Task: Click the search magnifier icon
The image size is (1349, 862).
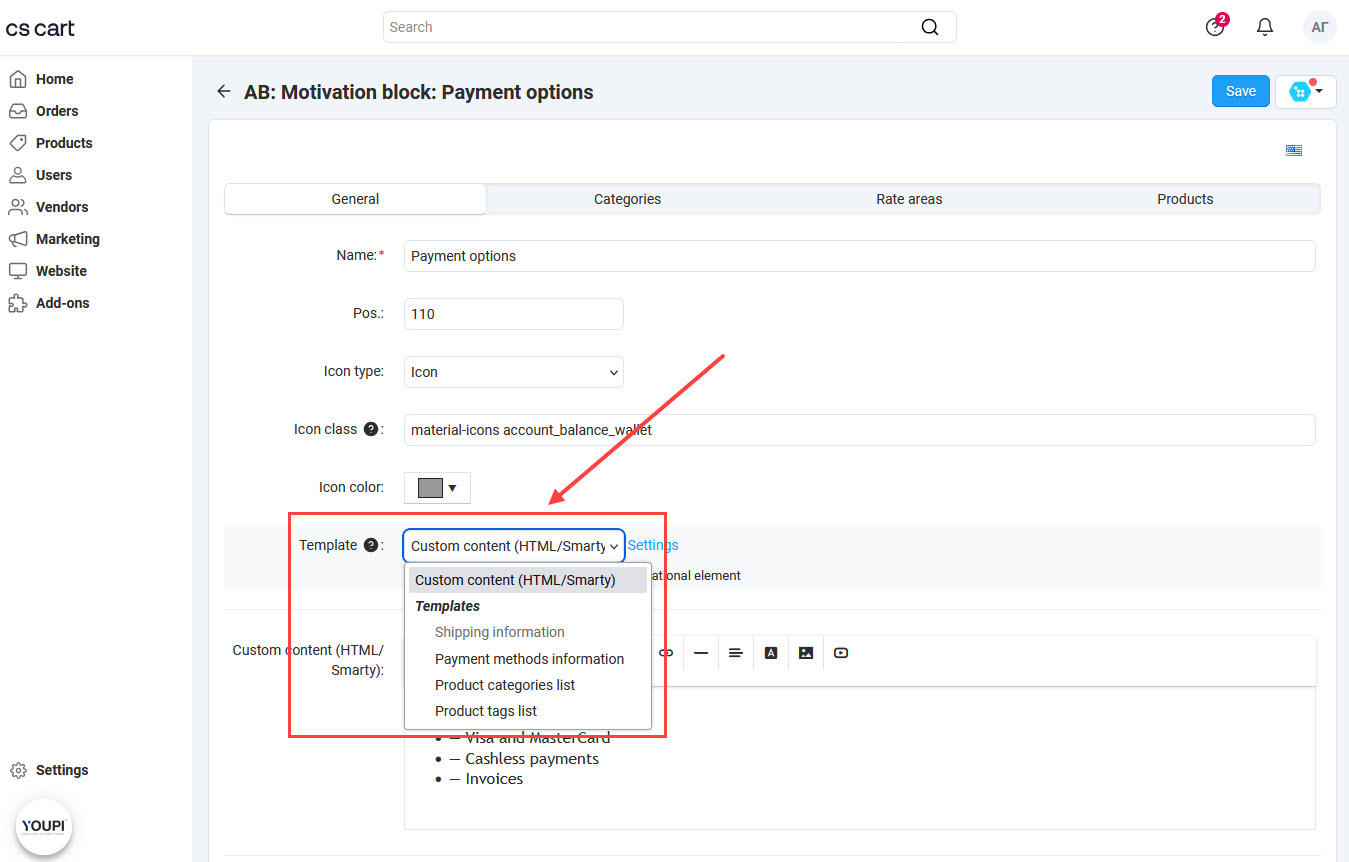Action: click(x=930, y=27)
